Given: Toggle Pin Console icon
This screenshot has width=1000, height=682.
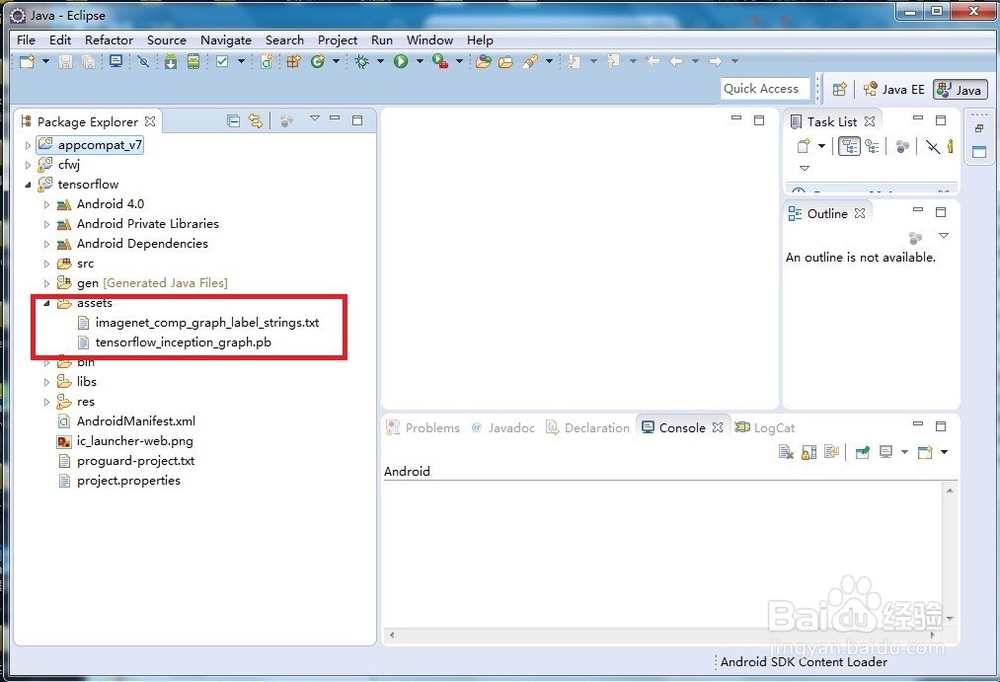Looking at the screenshot, I should tap(862, 452).
